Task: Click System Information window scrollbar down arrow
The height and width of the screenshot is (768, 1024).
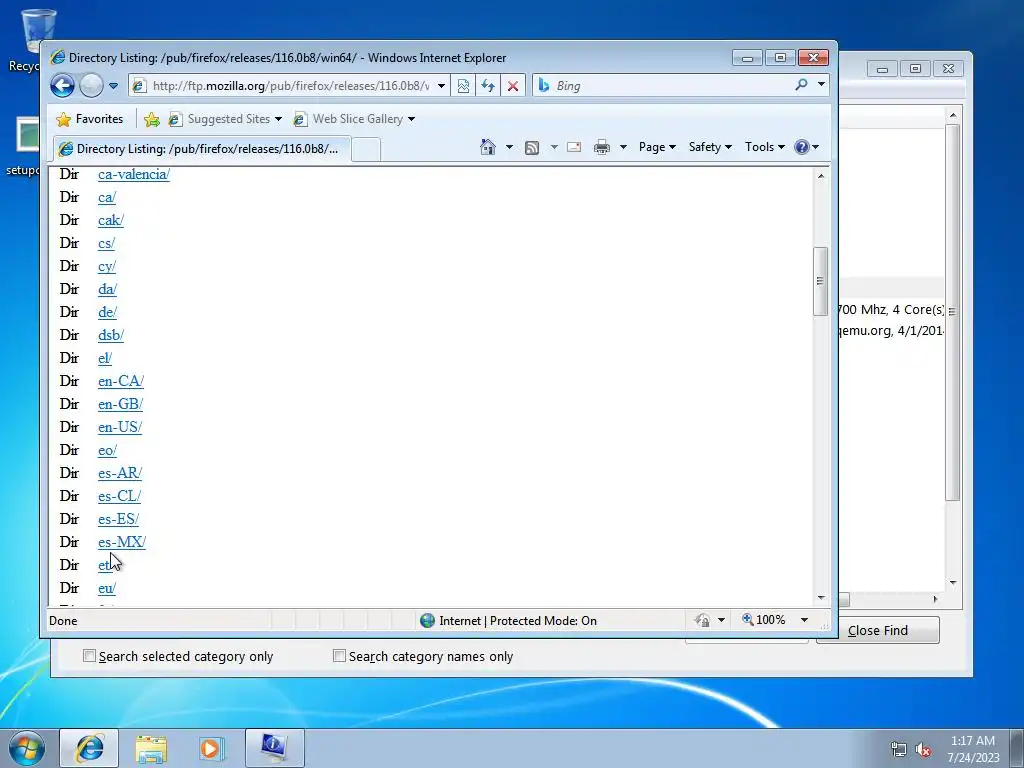Action: pos(953,583)
